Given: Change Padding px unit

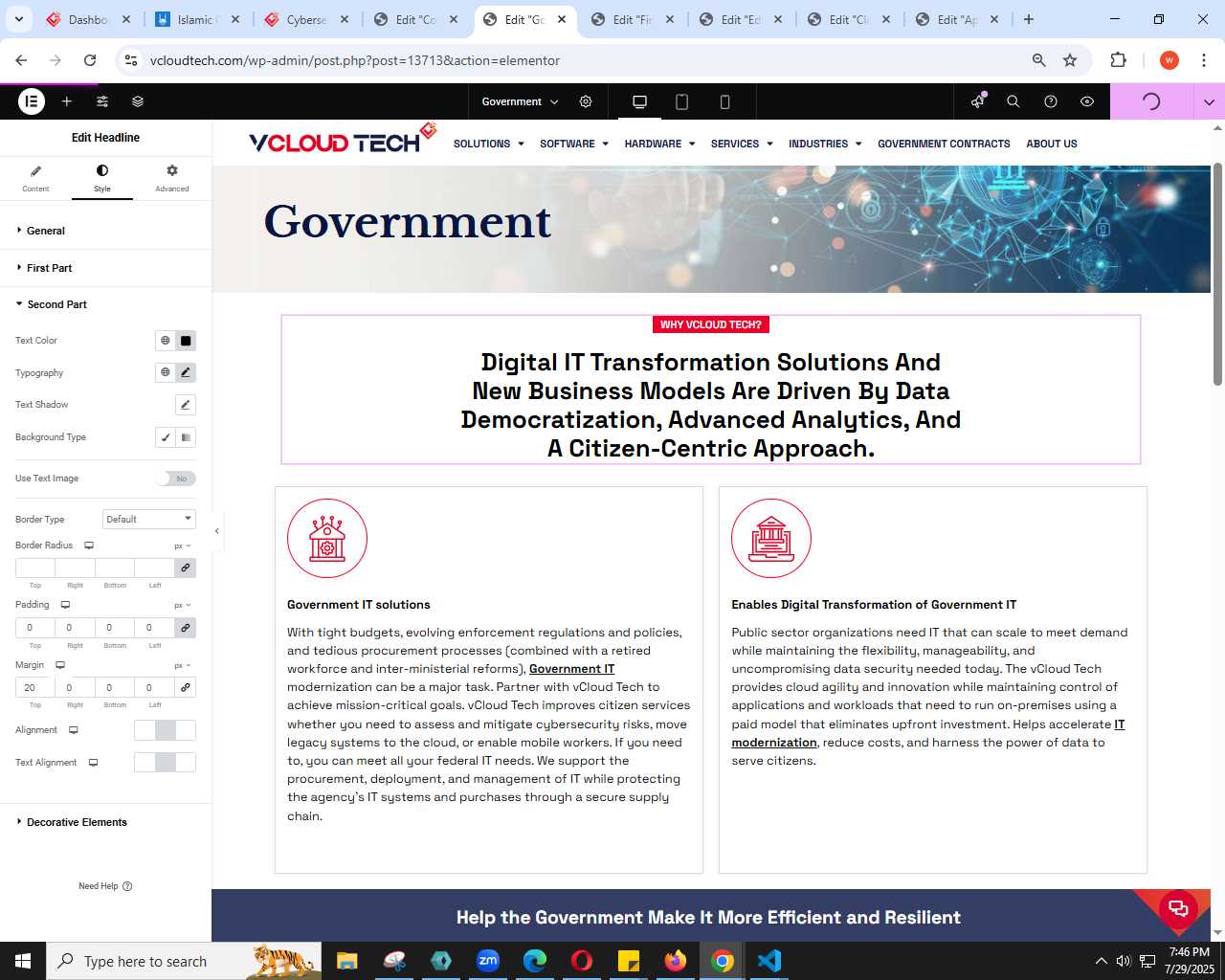Looking at the screenshot, I should [x=182, y=605].
